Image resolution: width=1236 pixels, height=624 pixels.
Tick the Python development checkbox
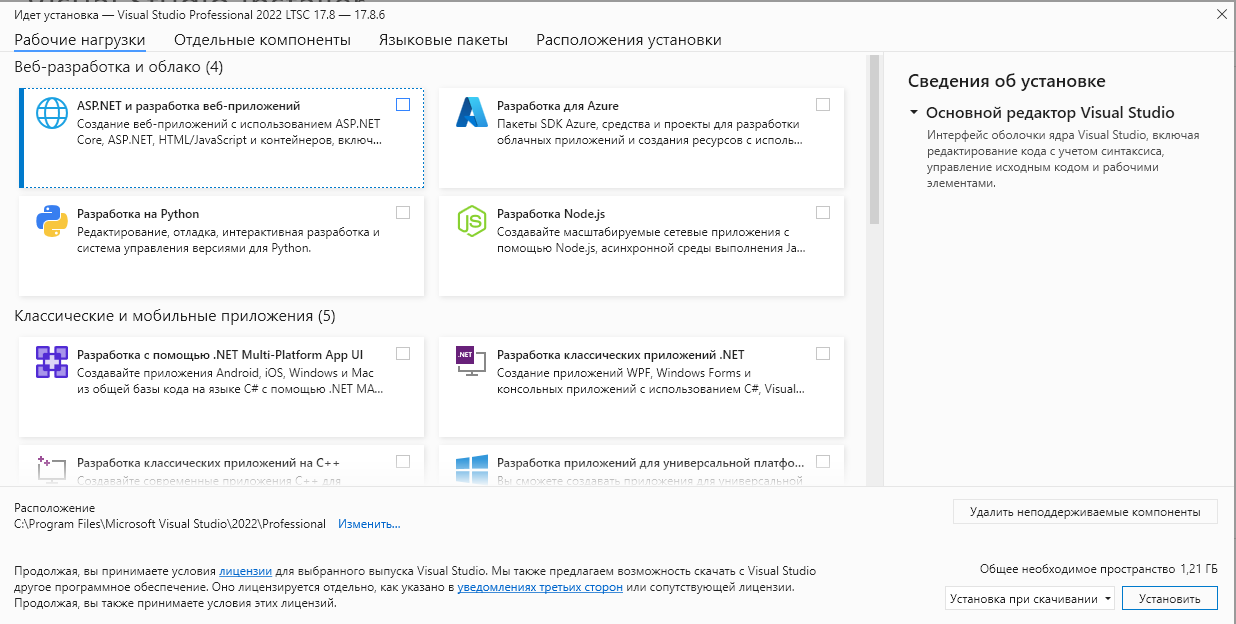tap(403, 212)
